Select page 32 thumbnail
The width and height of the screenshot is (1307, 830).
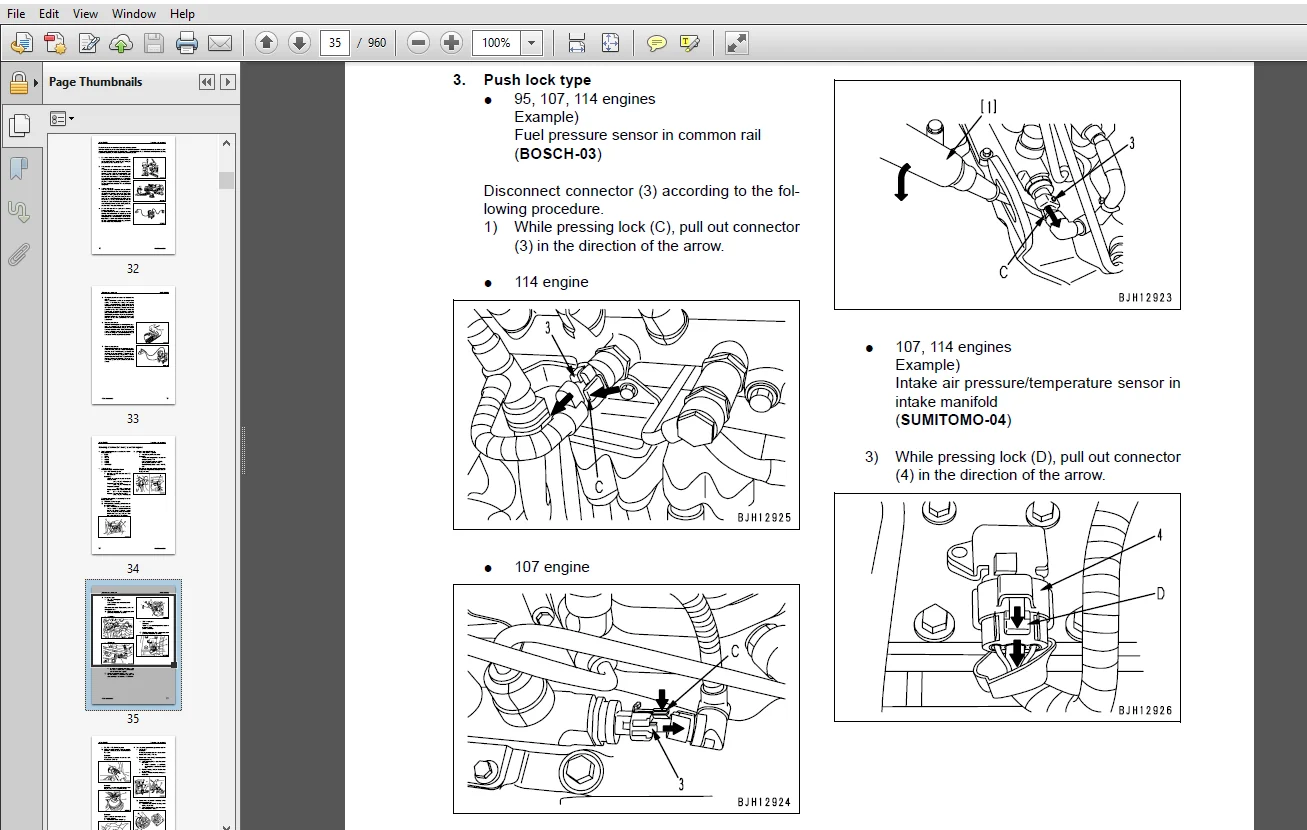[x=133, y=195]
